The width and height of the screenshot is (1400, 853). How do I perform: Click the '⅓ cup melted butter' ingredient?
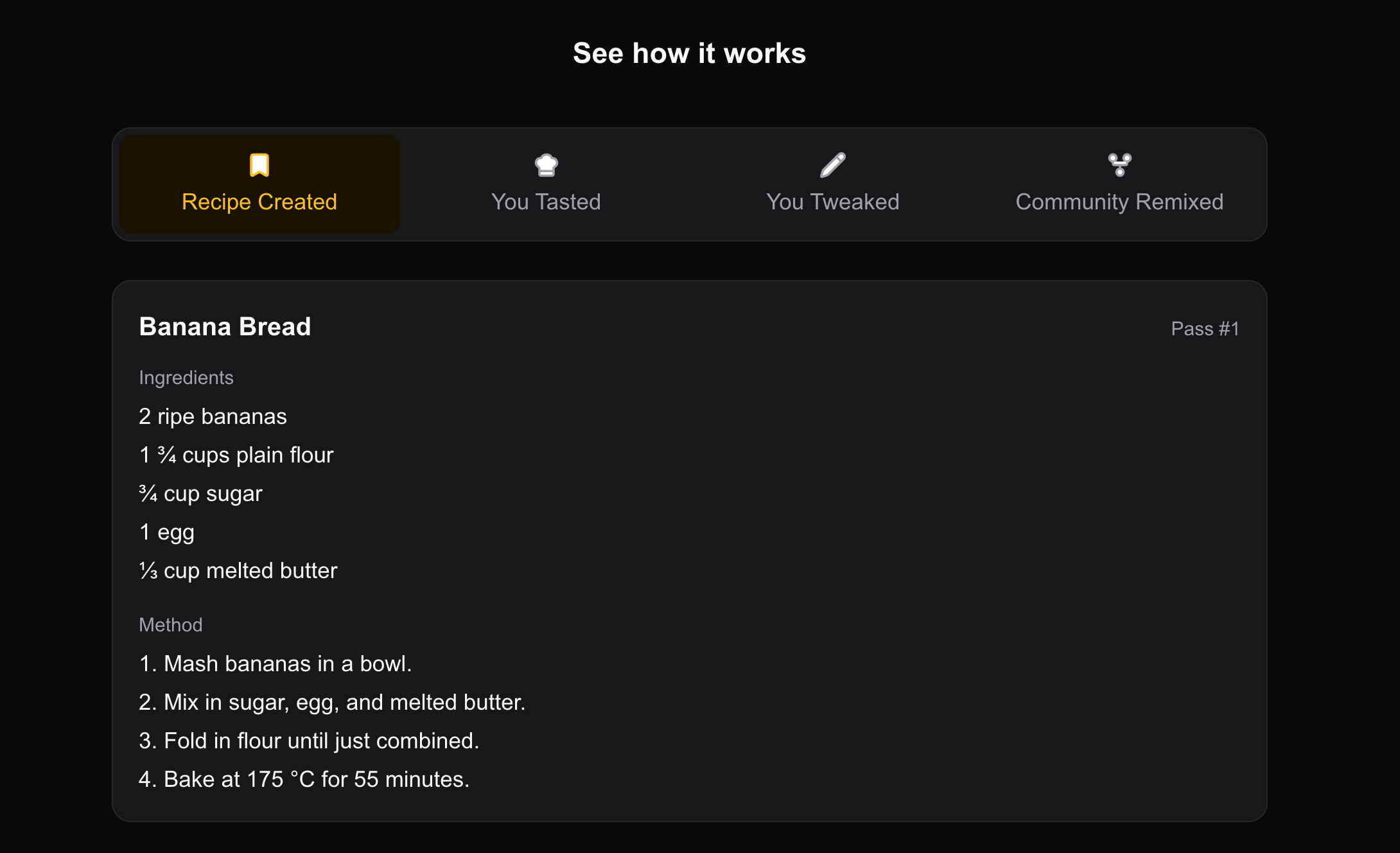[238, 571]
